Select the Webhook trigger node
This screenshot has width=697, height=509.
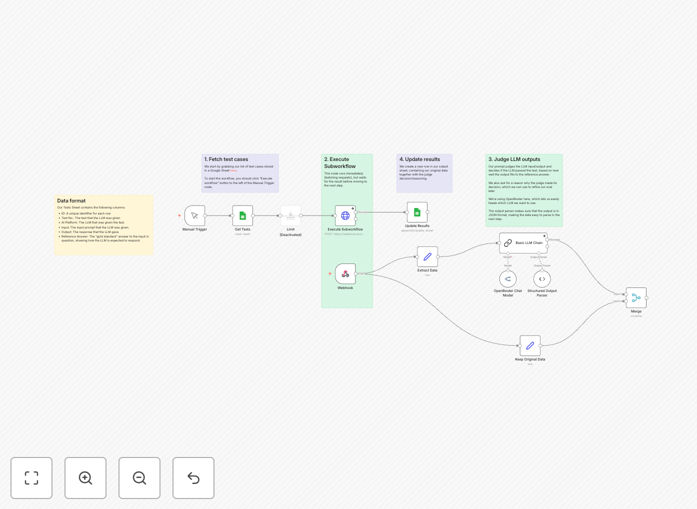click(345, 274)
